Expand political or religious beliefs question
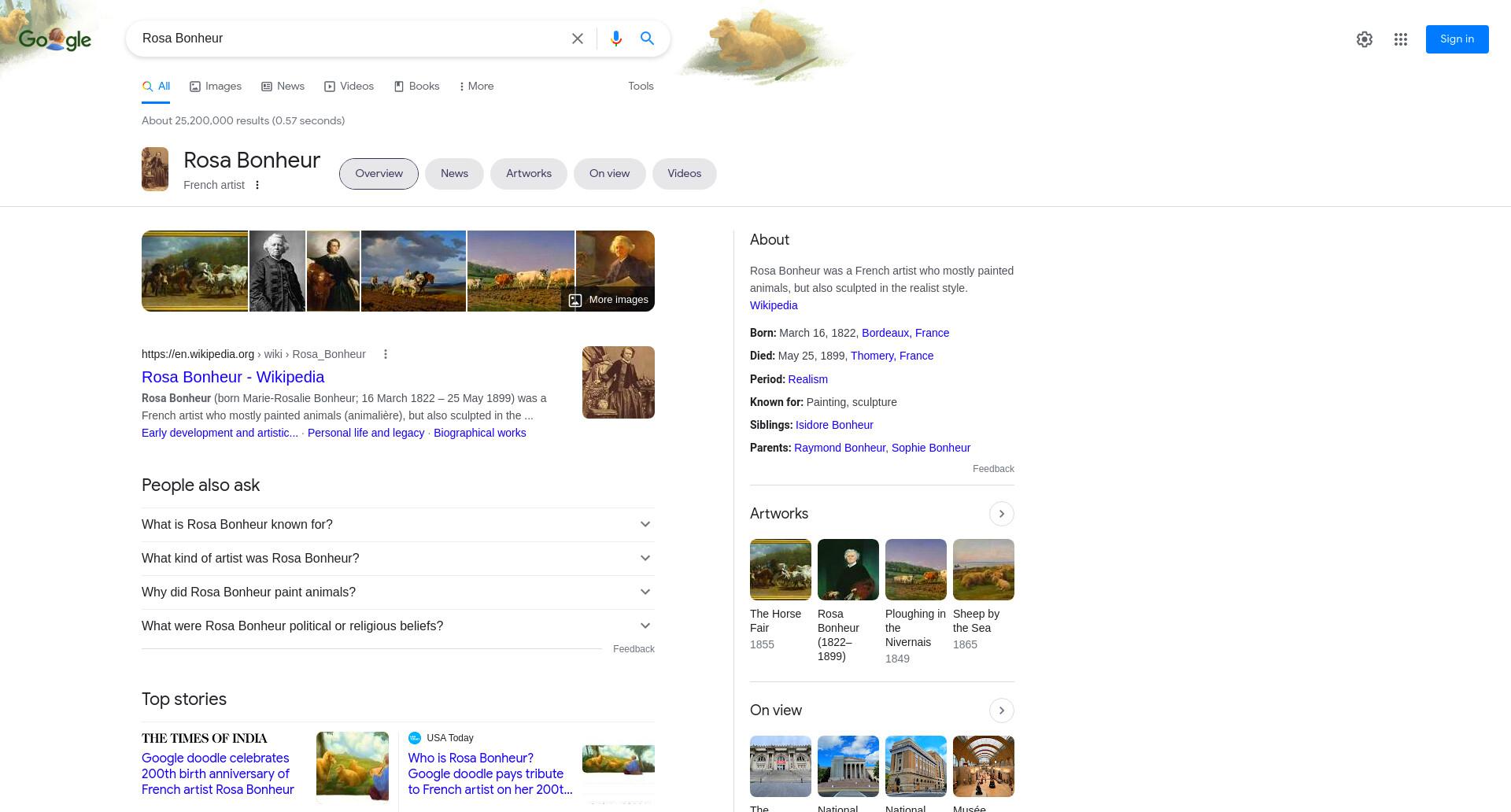Image resolution: width=1511 pixels, height=812 pixels. point(398,626)
